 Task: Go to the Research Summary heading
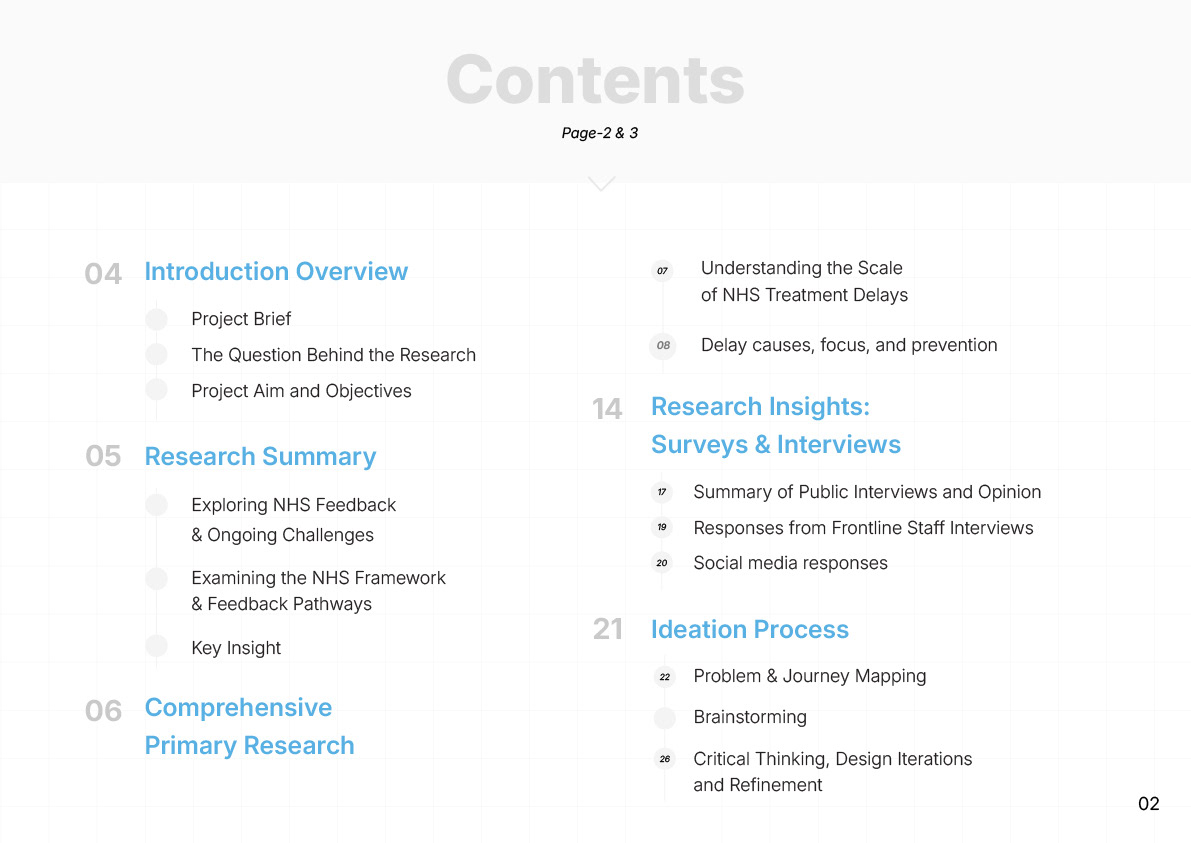coord(260,456)
